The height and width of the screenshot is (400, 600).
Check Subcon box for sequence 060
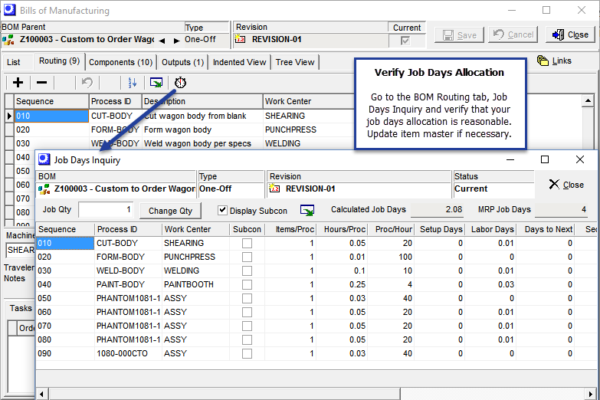coord(247,312)
